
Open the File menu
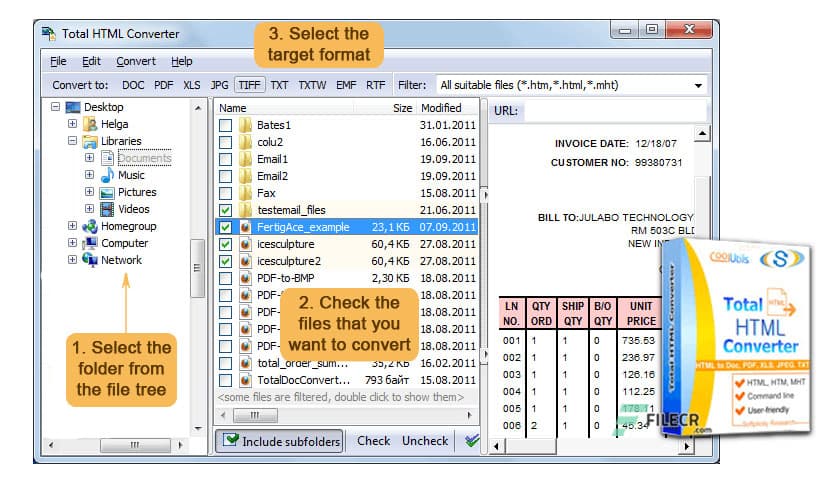pos(58,61)
